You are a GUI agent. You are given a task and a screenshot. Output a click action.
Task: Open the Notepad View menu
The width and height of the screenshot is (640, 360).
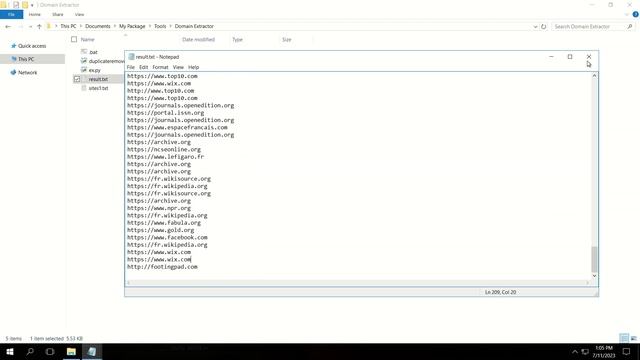tap(178, 67)
